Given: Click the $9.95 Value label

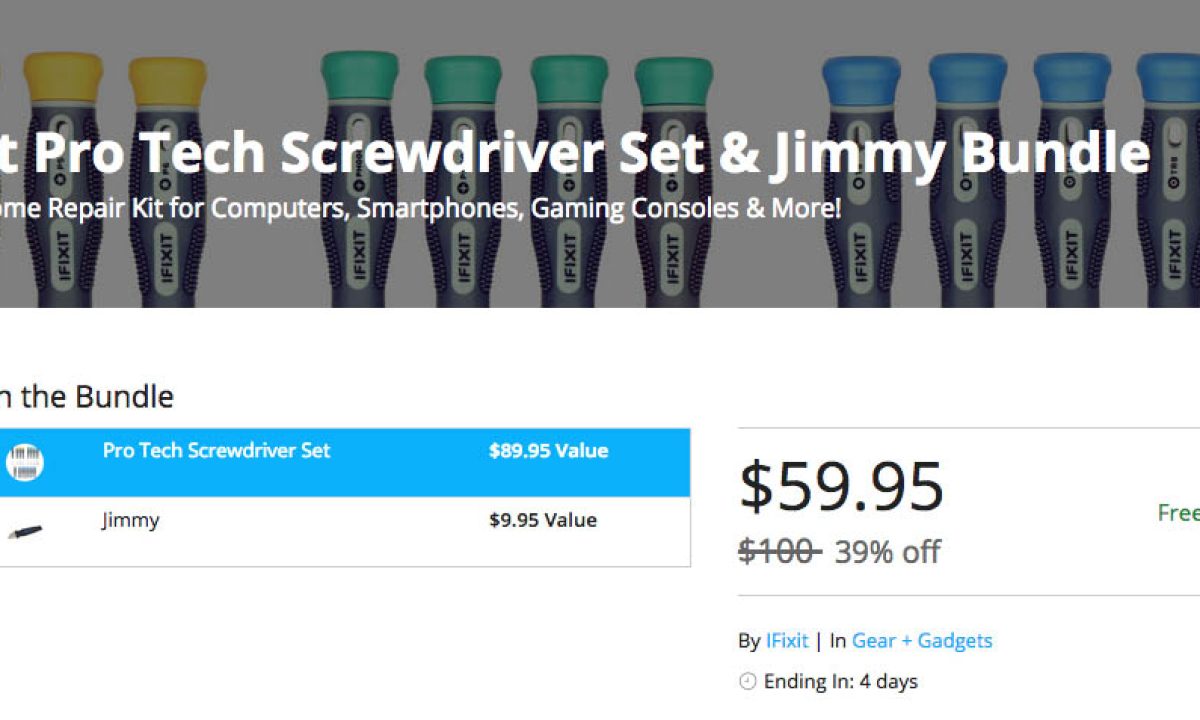Looking at the screenshot, I should (542, 520).
